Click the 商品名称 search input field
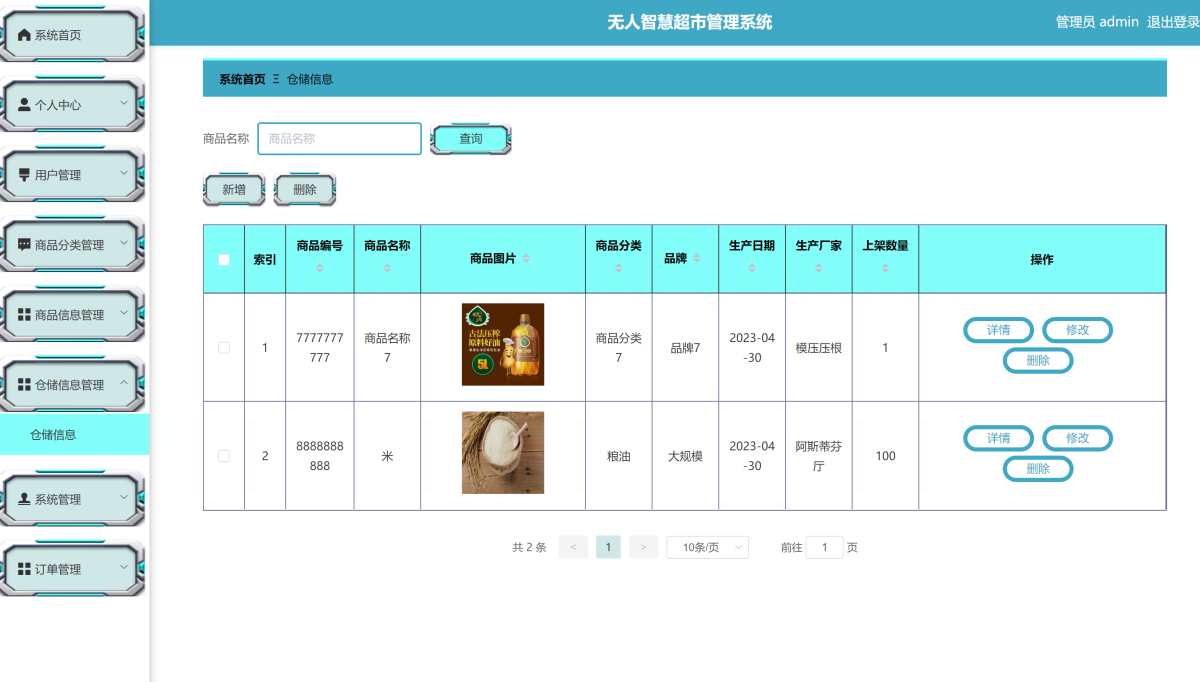Screen dimensions: 1200x682 coord(339,139)
